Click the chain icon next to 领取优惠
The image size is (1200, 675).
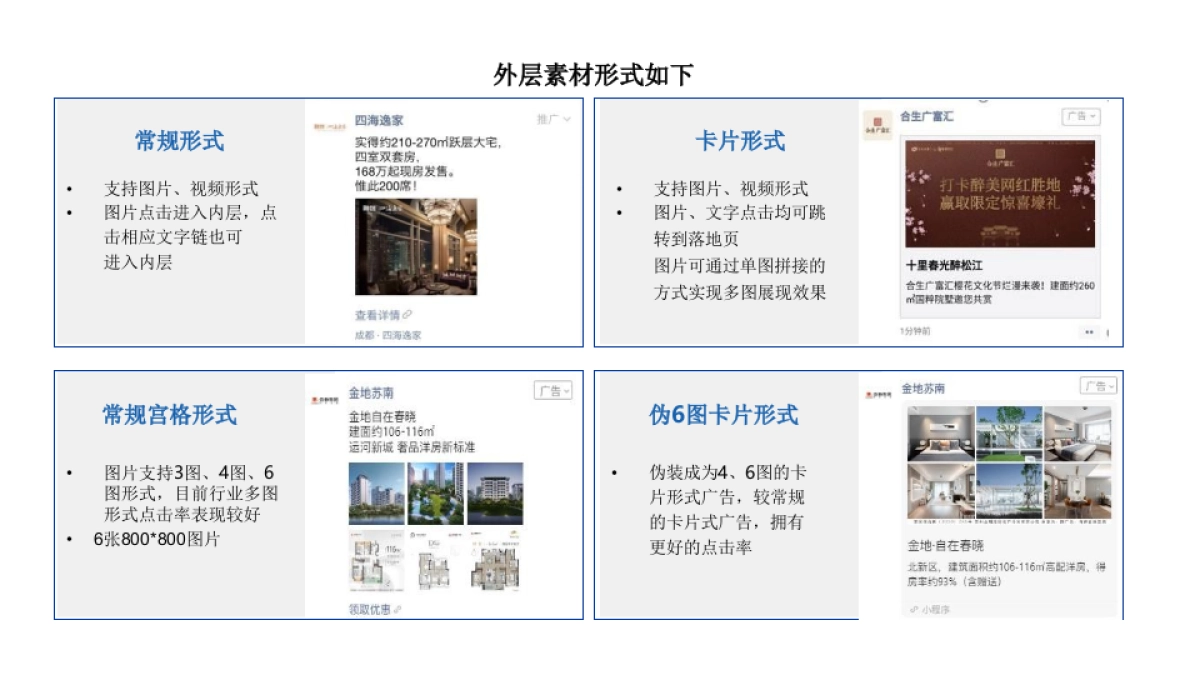point(397,608)
